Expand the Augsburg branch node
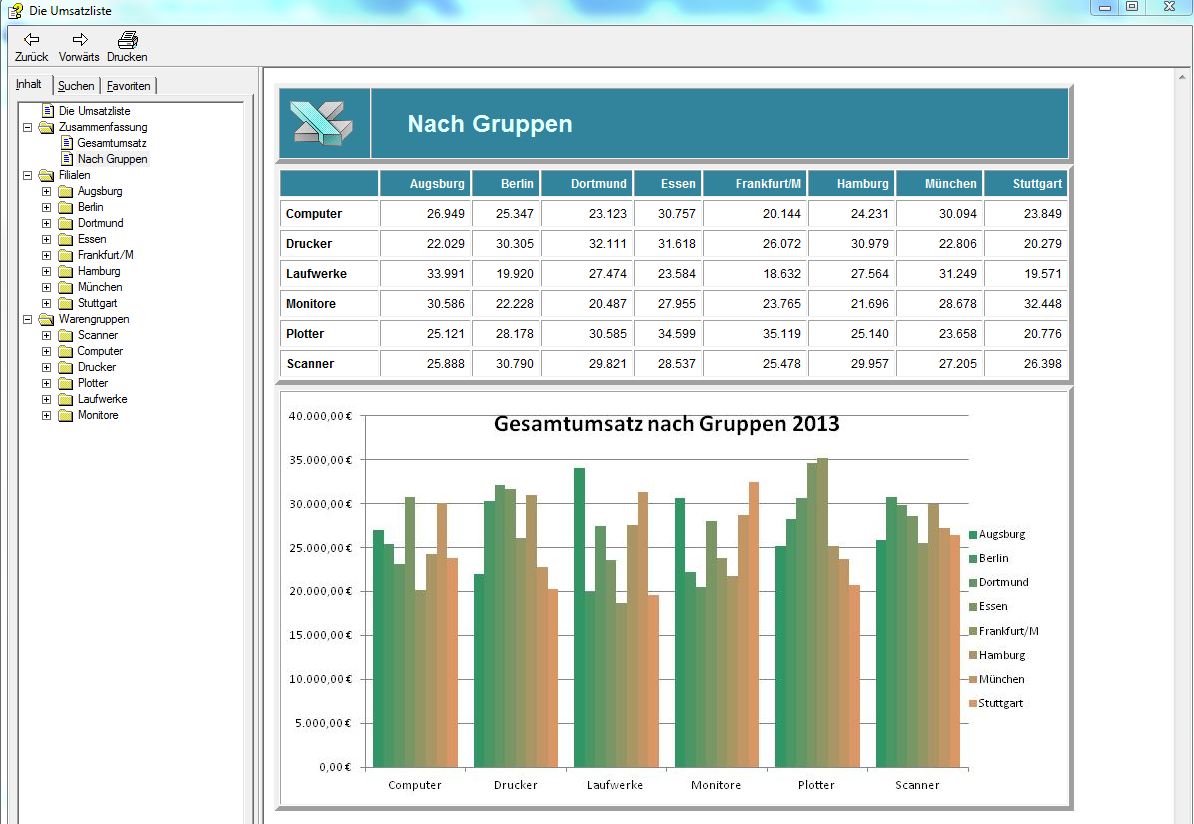 [46, 191]
